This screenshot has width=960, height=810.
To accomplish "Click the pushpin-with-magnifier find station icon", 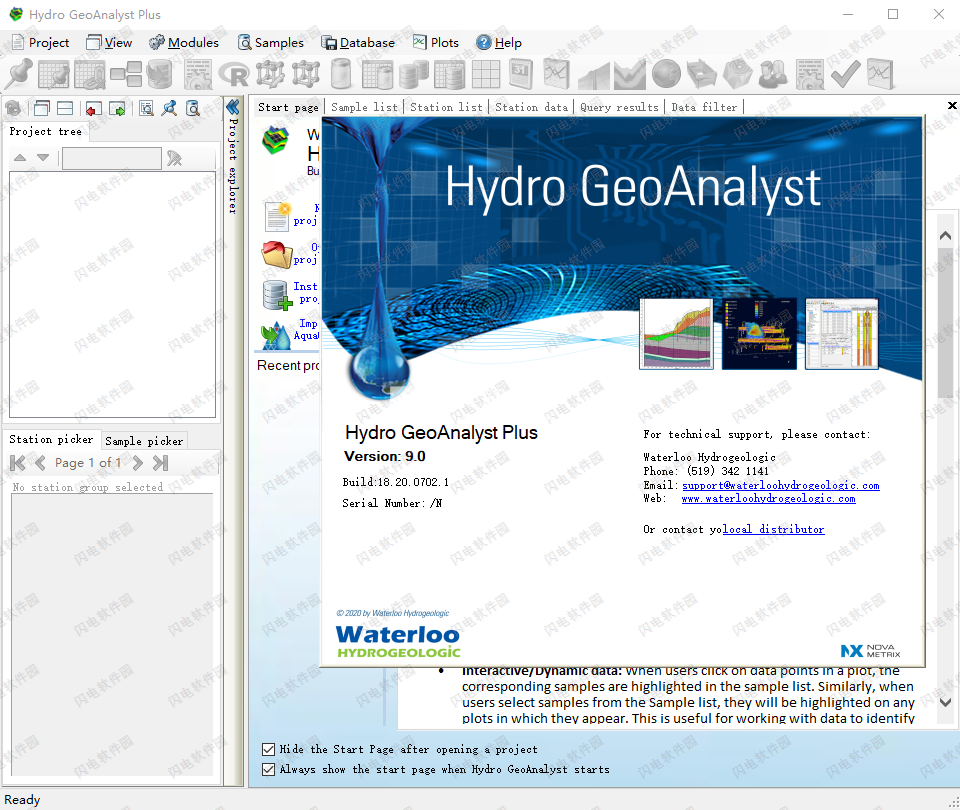I will (x=169, y=108).
